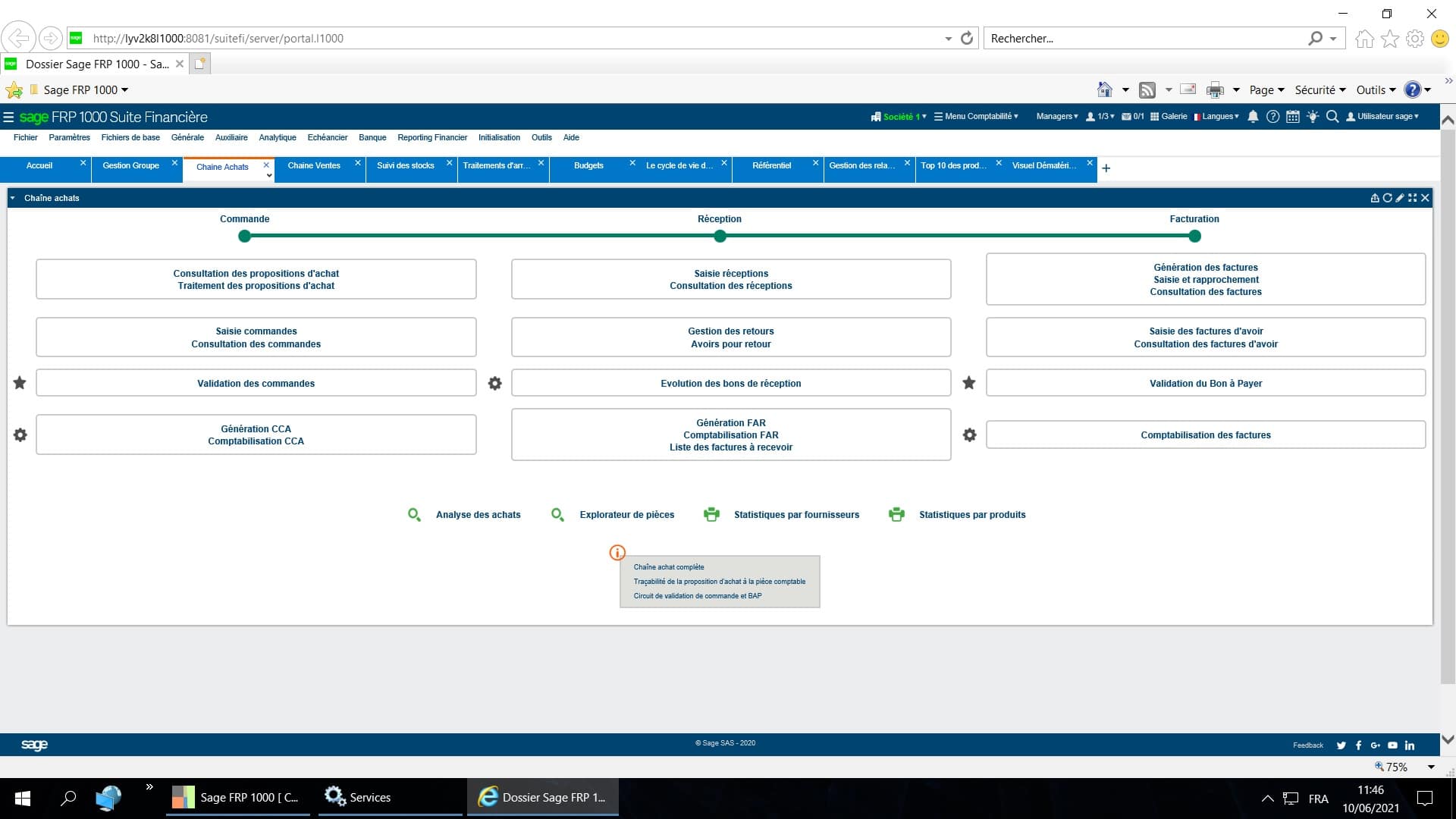This screenshot has width=1456, height=819.
Task: Click Comptabilisation des factures button
Action: click(x=1205, y=435)
